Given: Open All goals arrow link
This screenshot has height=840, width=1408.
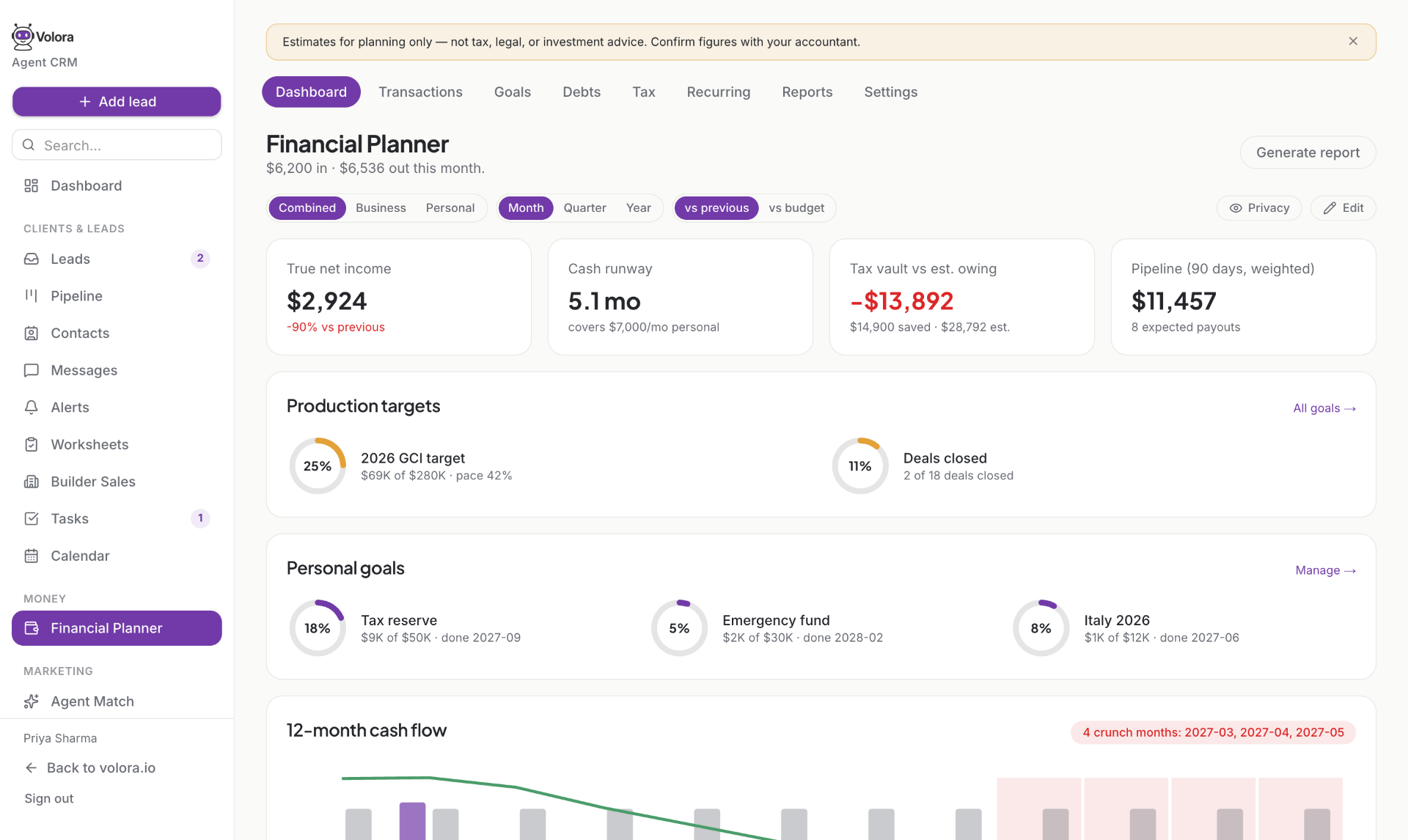Looking at the screenshot, I should [x=1324, y=408].
